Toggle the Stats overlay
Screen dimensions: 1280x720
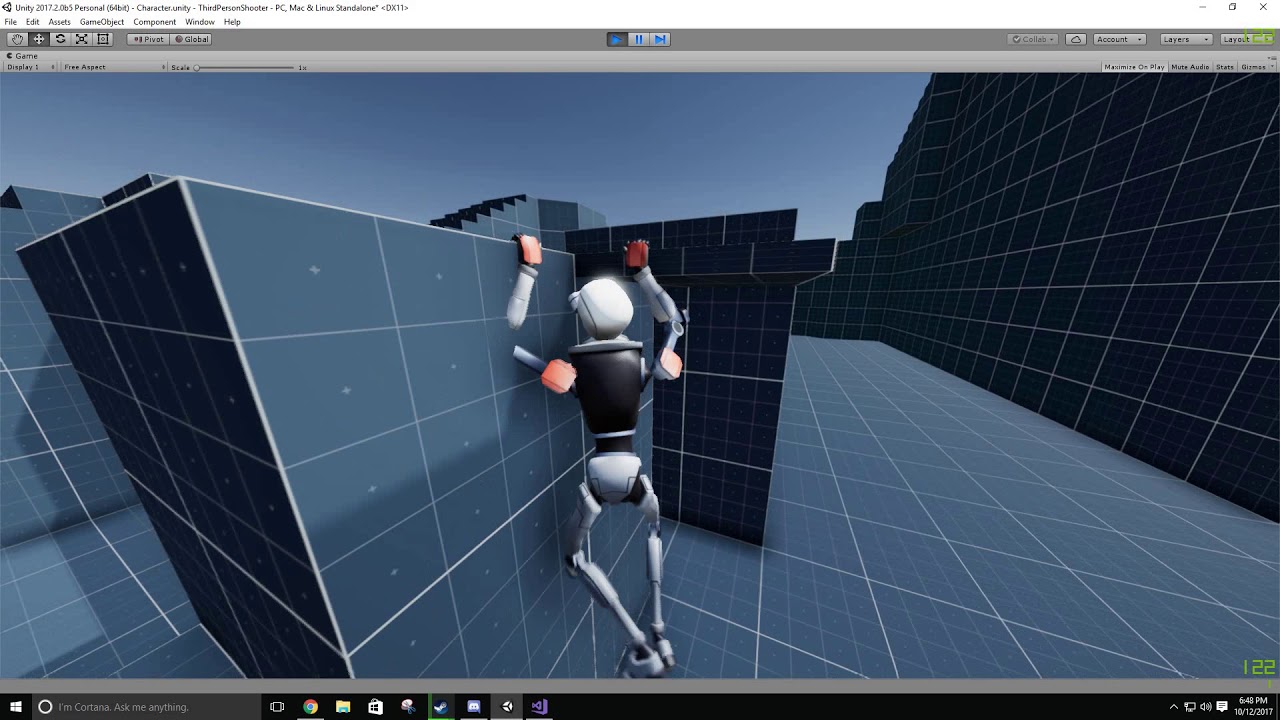point(1225,67)
